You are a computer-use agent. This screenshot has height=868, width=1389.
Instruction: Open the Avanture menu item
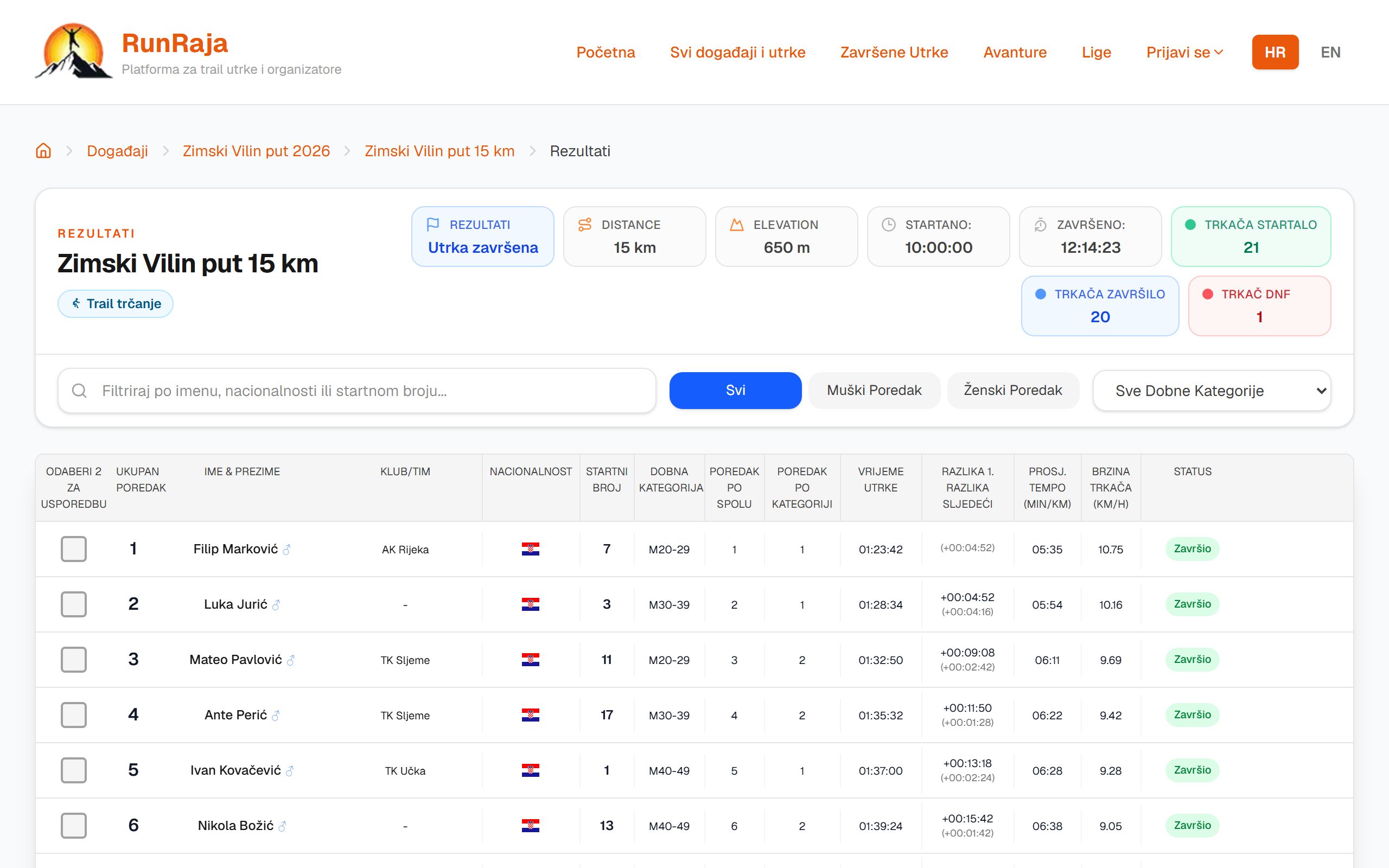tap(1015, 52)
